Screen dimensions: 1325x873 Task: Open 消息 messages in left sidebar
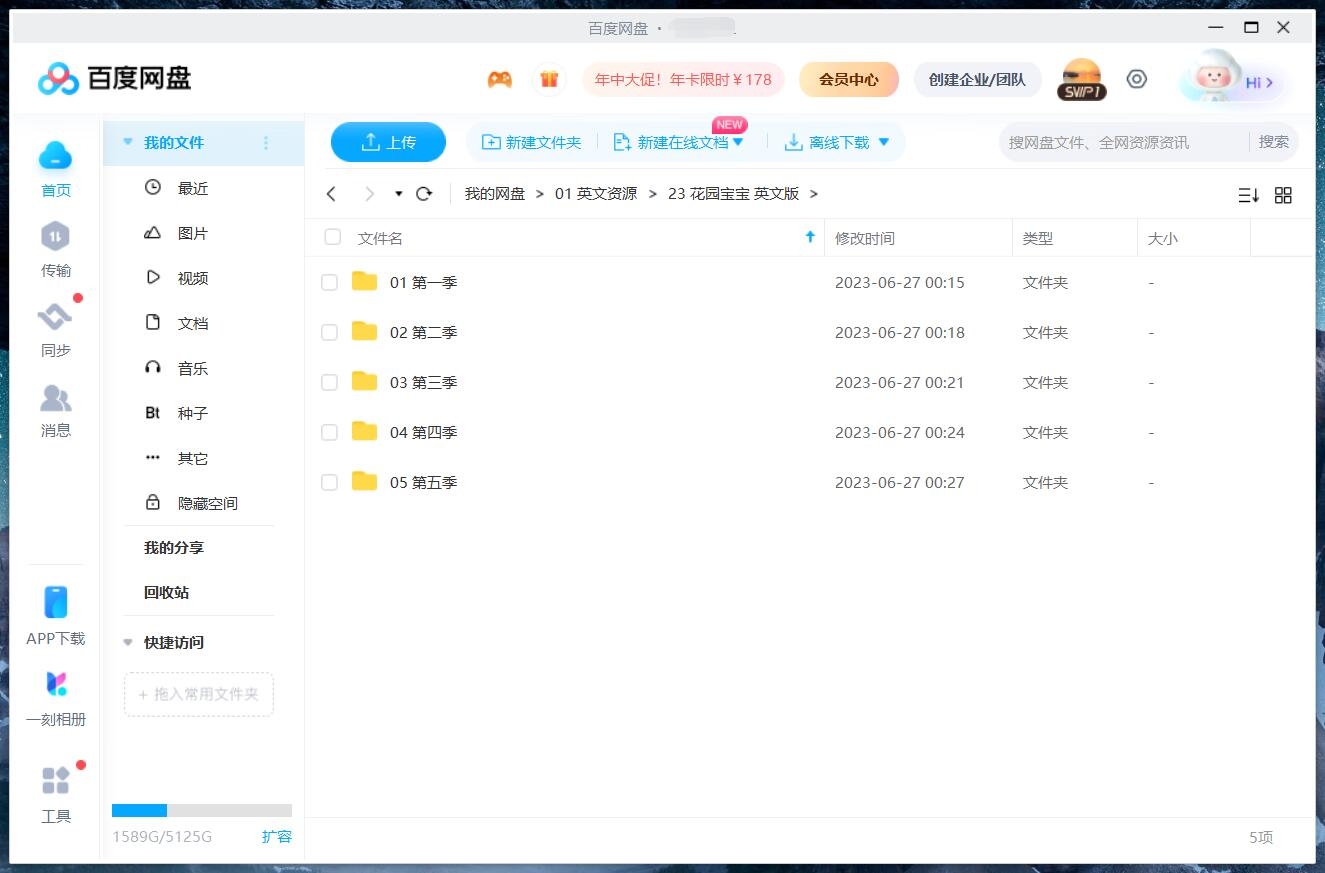coord(55,399)
